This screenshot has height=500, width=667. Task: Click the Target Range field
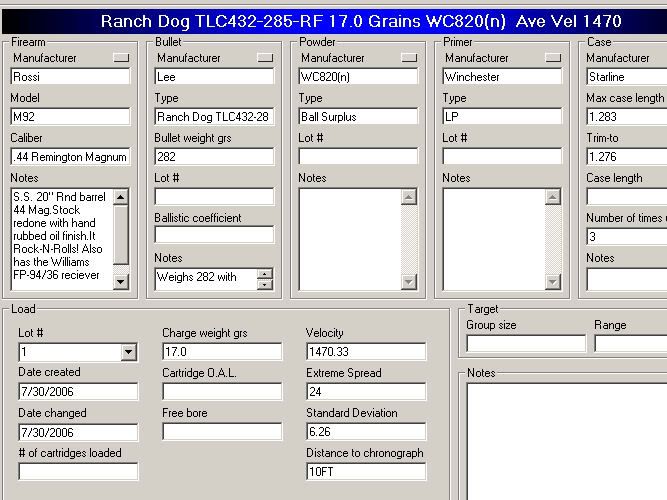coord(631,344)
